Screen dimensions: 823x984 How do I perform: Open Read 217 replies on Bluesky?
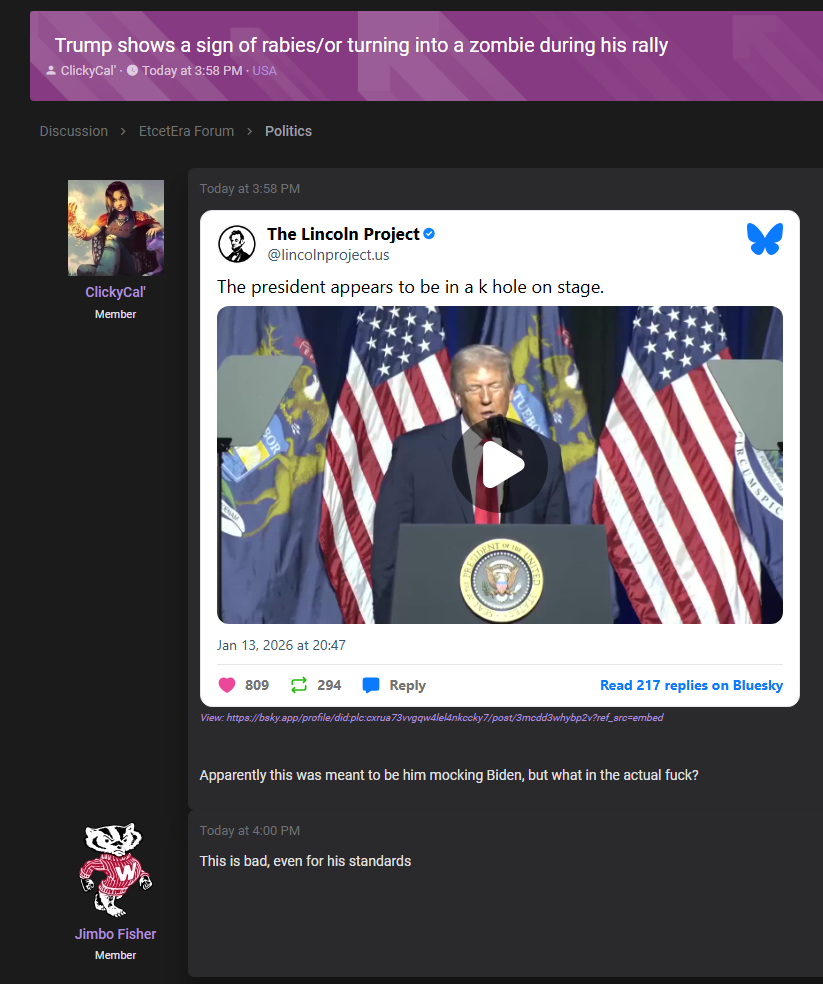691,685
